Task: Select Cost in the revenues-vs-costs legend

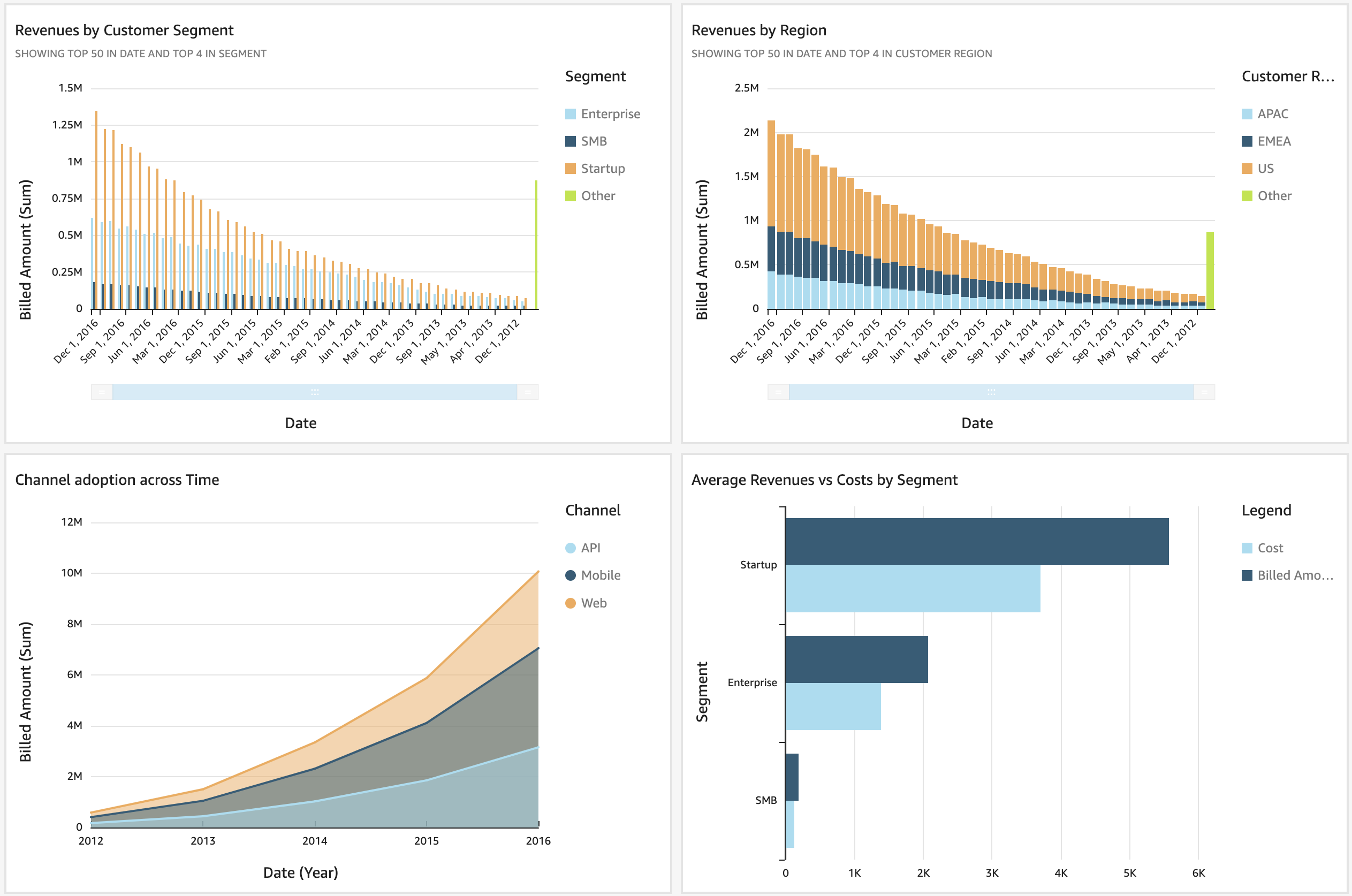Action: tap(1262, 548)
